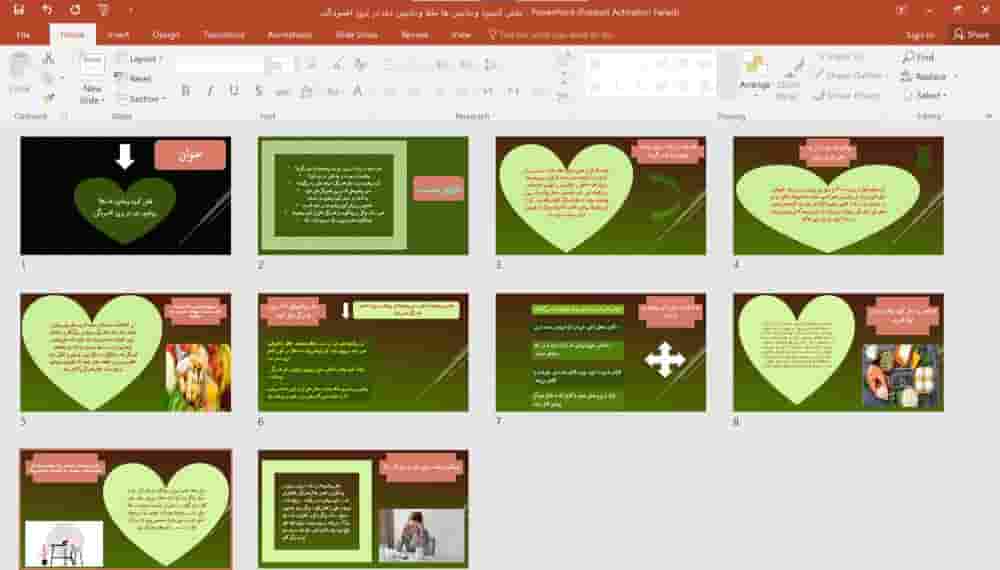This screenshot has height=570, width=1000.
Task: Click the Redo icon in quick access toolbar
Action: click(x=75, y=10)
